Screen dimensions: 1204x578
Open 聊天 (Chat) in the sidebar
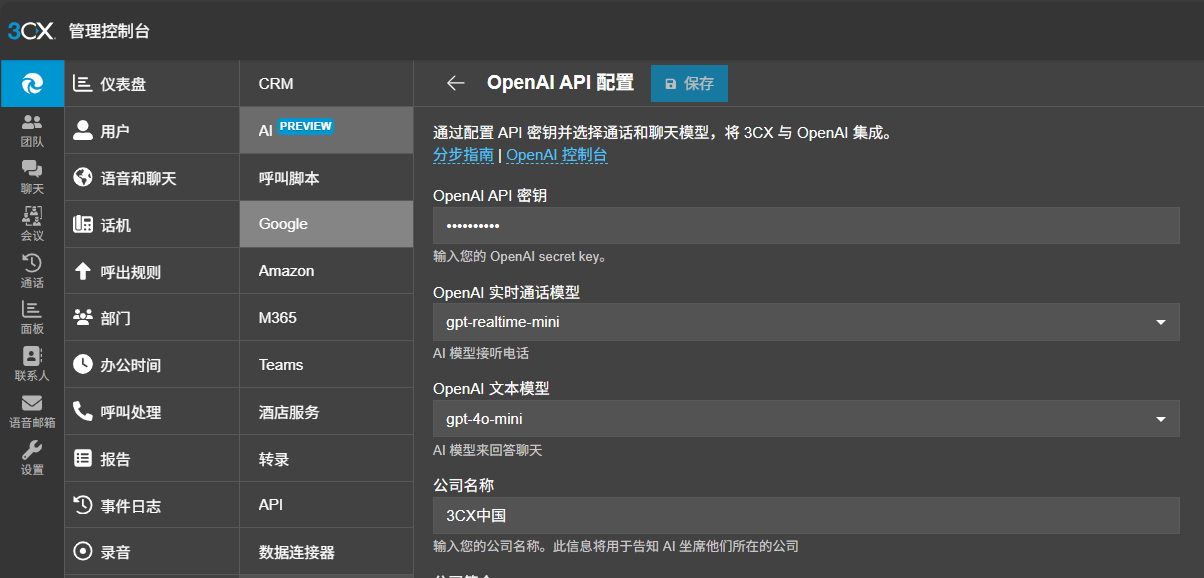click(x=32, y=178)
